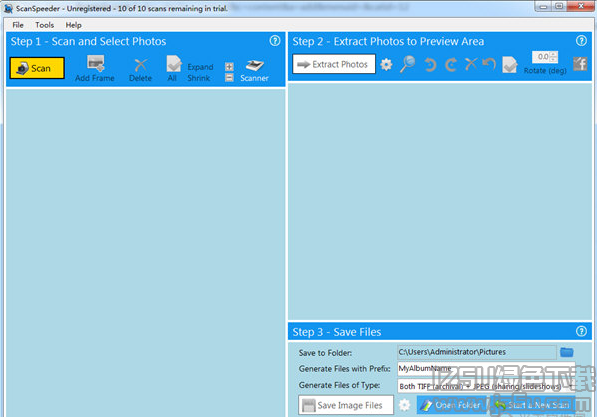
Task: Click the select-all checkmark page icon in Step 2
Action: coord(509,64)
